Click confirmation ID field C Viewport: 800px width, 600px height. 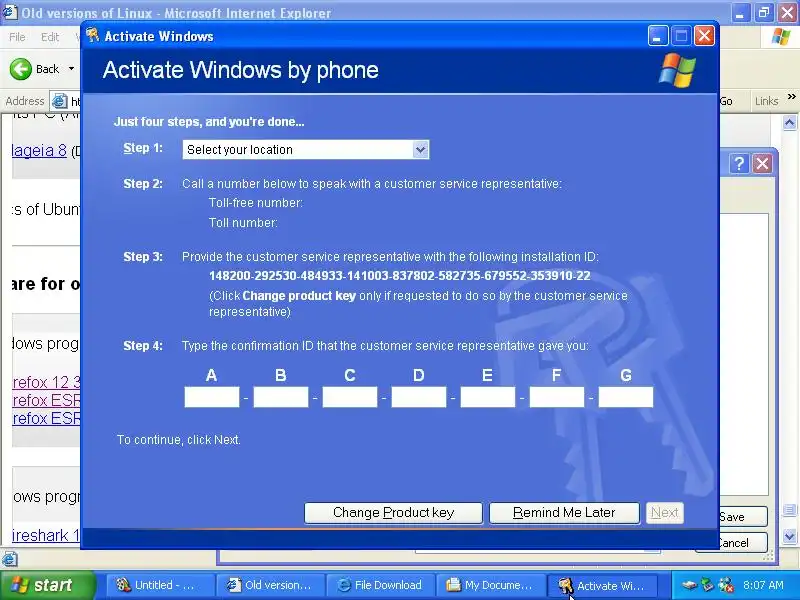click(x=350, y=397)
